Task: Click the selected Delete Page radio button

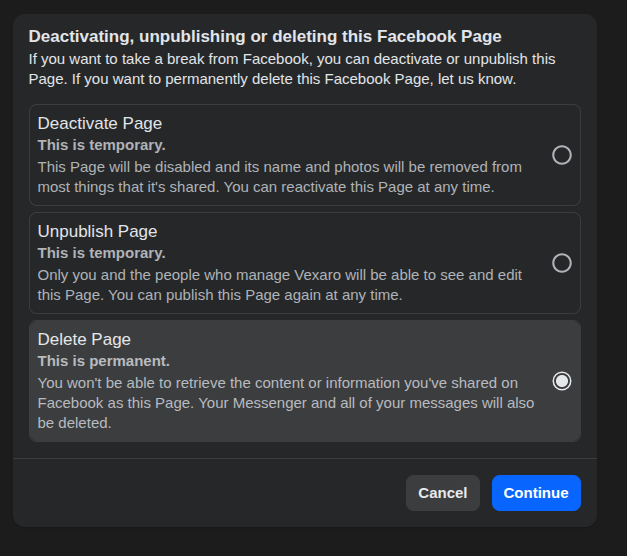Action: [x=562, y=381]
